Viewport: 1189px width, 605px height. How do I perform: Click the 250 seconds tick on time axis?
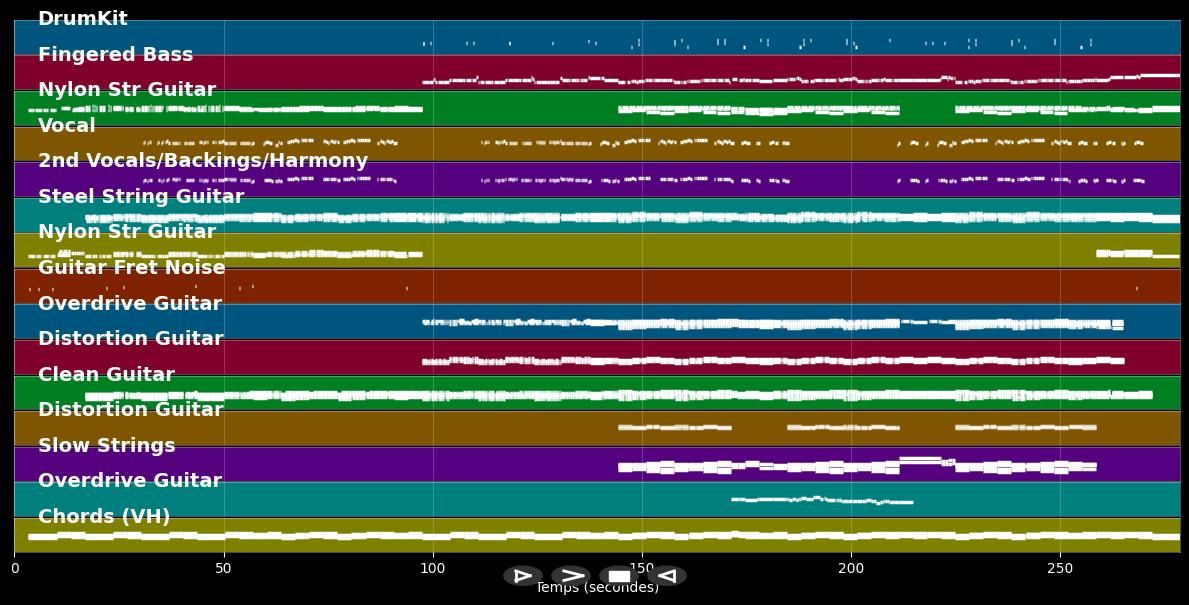1060,569
